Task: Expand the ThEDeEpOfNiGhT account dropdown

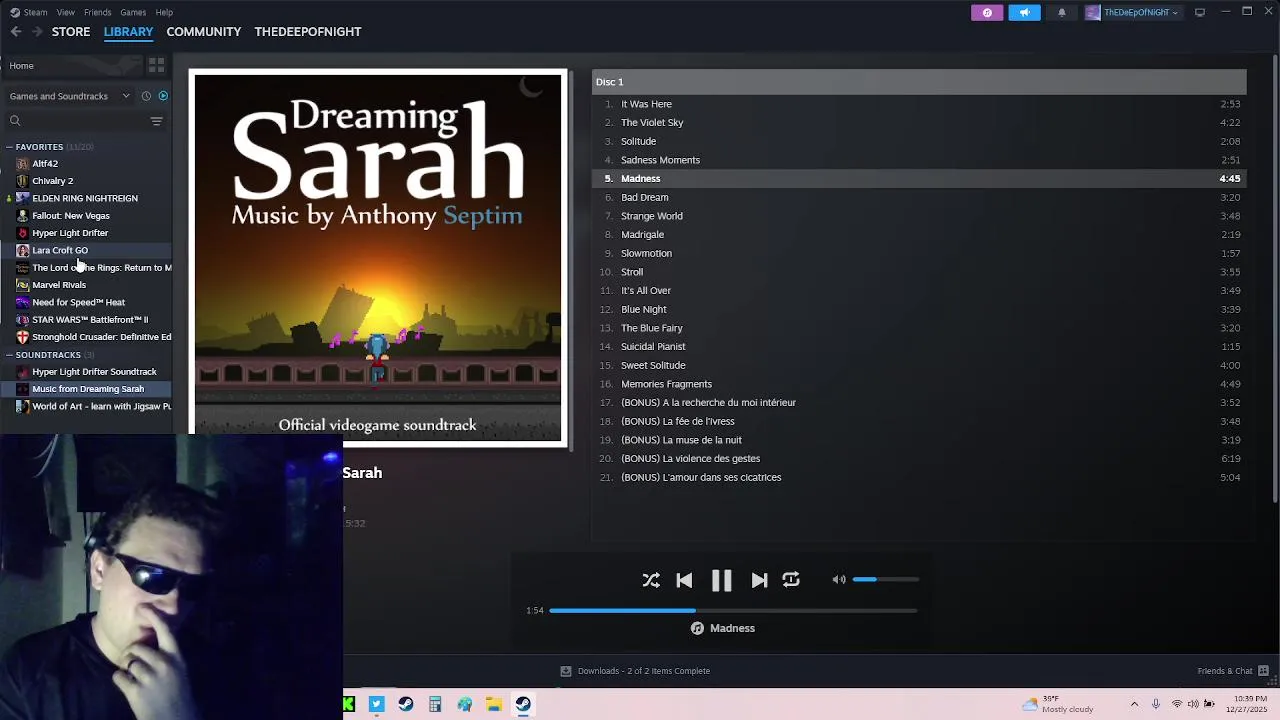Action: 1132,12
